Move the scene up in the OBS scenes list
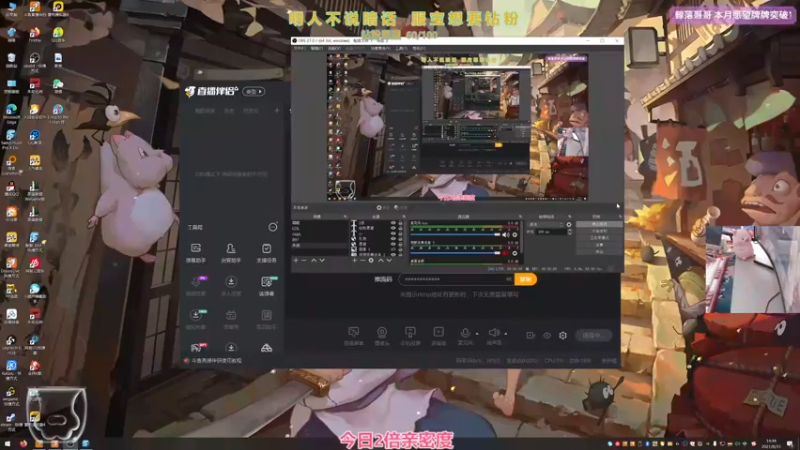Viewport: 800px width, 450px height. 314,260
